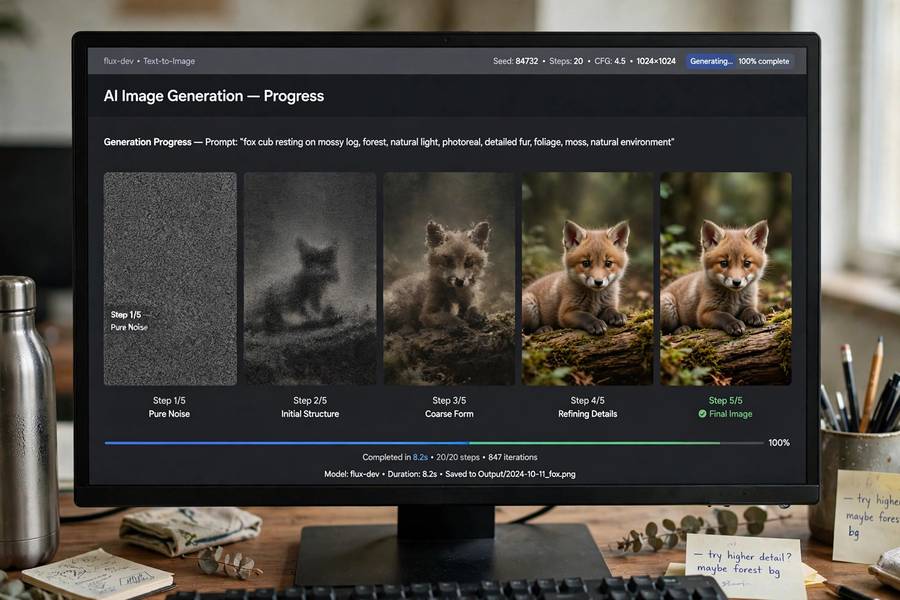
Task: Click the Model: flux-dev footer text
Action: click(x=351, y=474)
